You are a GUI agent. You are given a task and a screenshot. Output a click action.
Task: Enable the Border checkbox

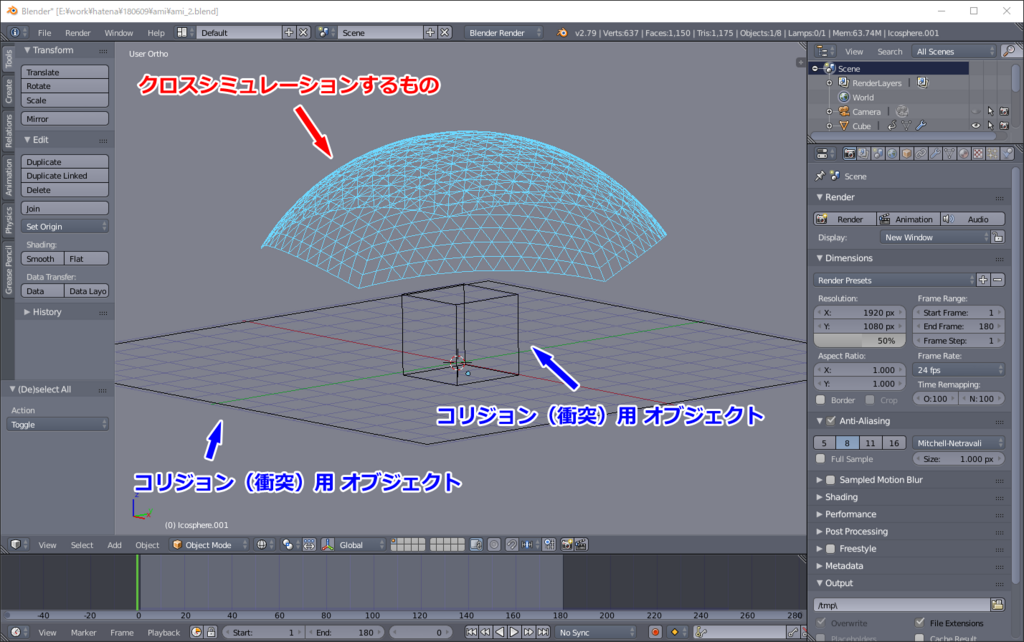click(x=821, y=400)
